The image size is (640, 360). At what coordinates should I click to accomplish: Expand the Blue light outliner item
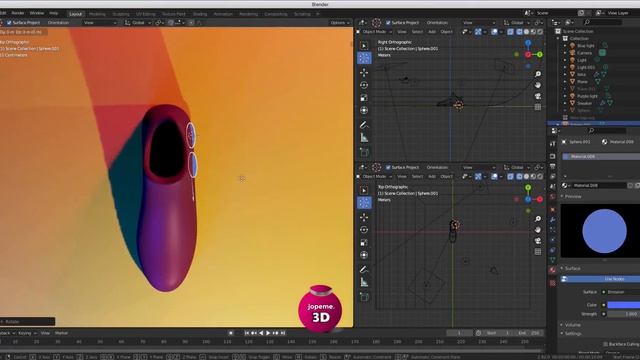click(565, 46)
